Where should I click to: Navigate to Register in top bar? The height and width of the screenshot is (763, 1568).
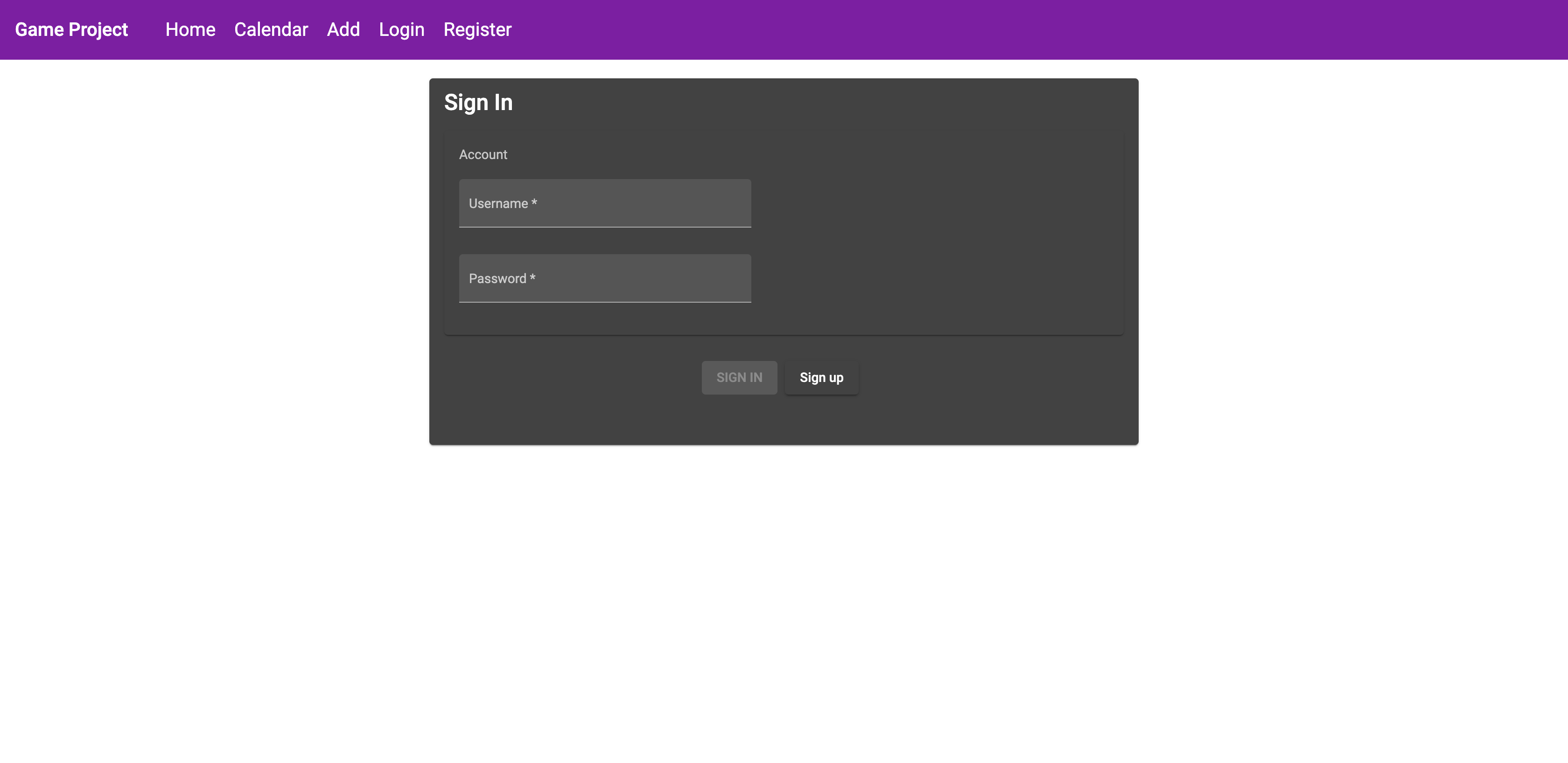(x=477, y=29)
